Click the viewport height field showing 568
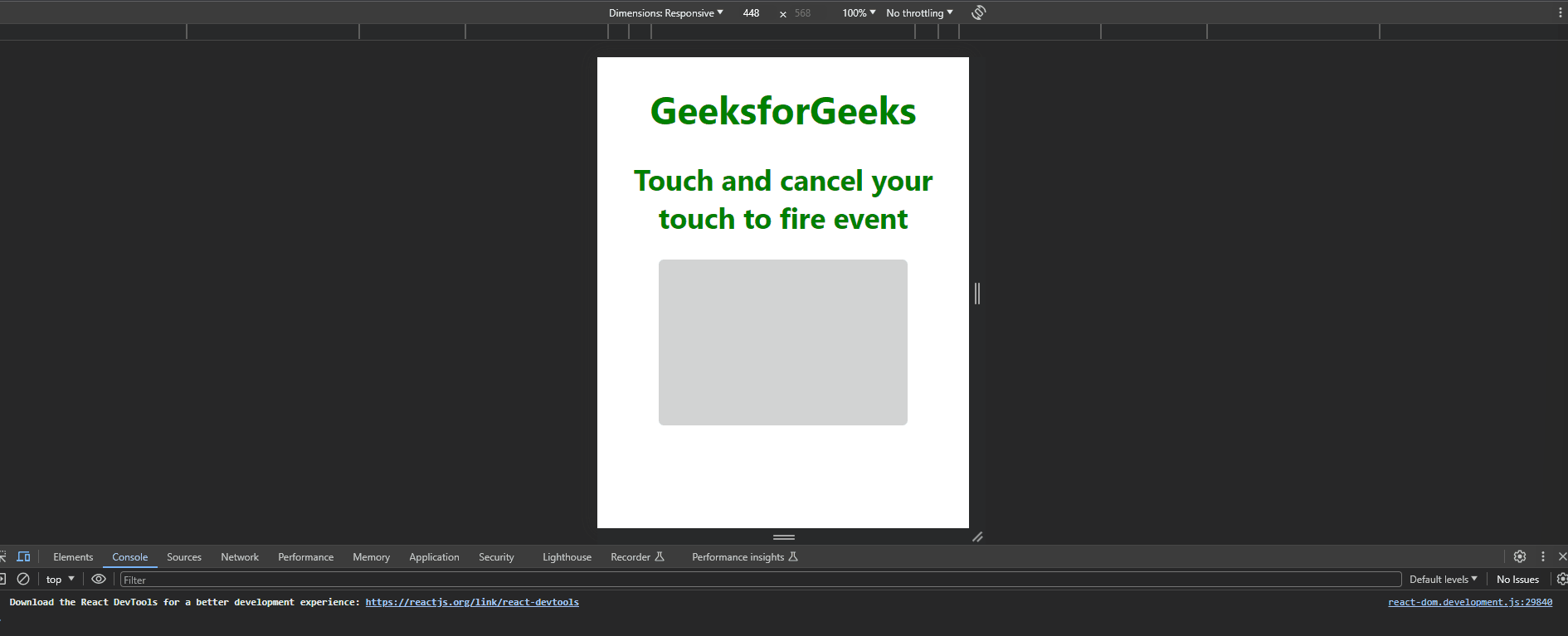This screenshot has height=636, width=1568. pos(803,12)
